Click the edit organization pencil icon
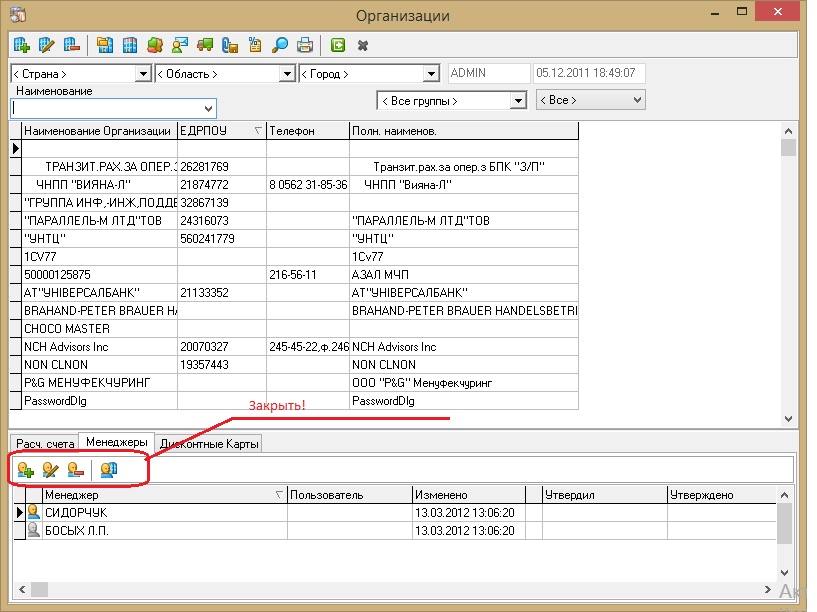 point(46,45)
